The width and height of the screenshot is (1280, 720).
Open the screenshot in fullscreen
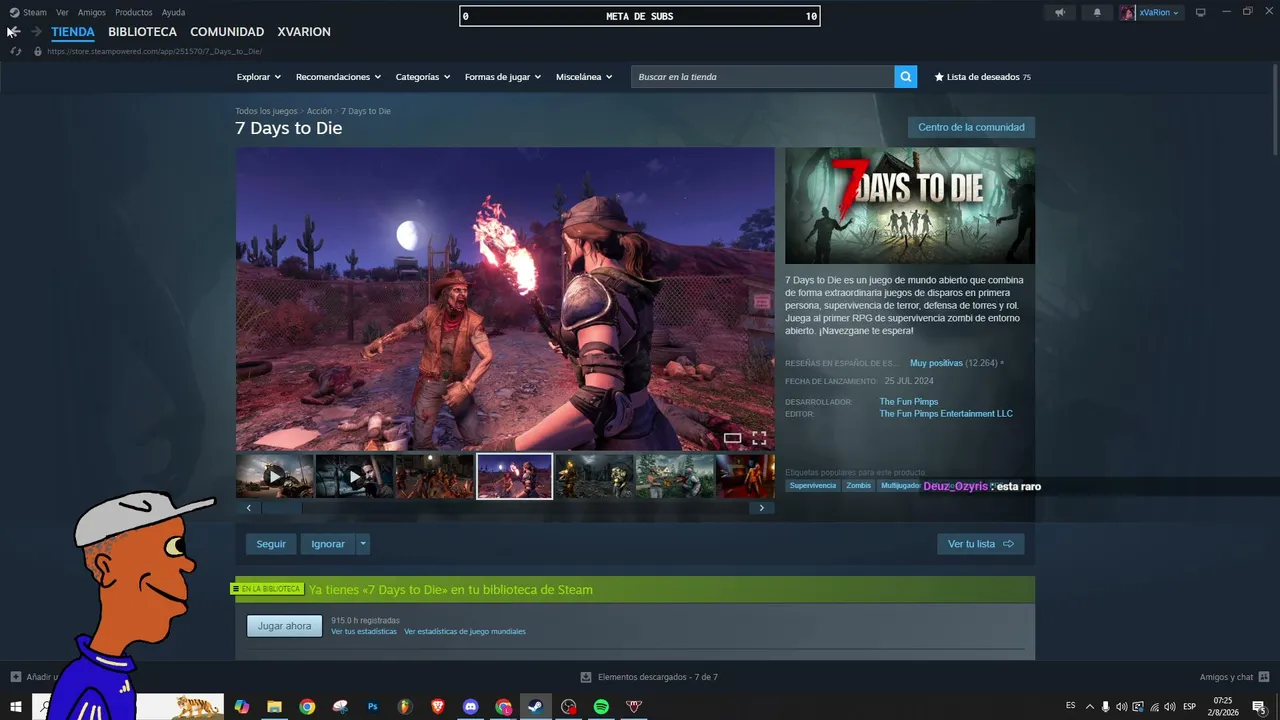click(x=759, y=438)
